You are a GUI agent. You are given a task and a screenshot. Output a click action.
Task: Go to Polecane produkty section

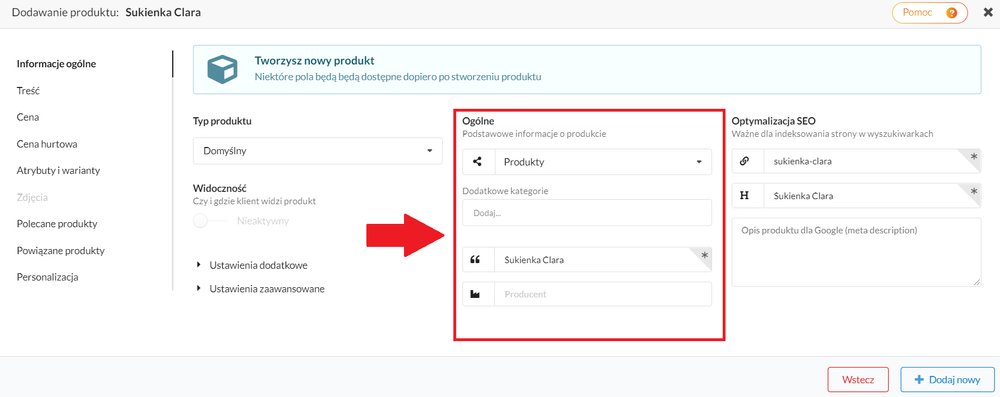coord(57,224)
